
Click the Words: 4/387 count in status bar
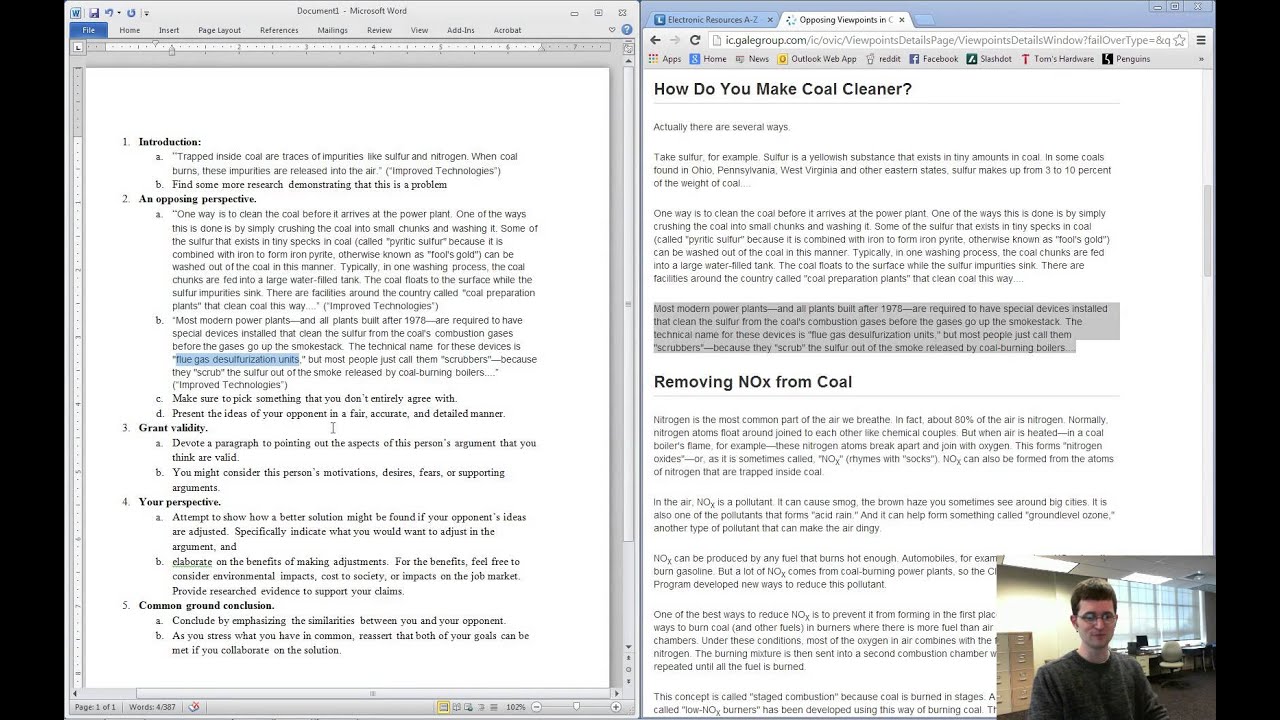click(152, 707)
